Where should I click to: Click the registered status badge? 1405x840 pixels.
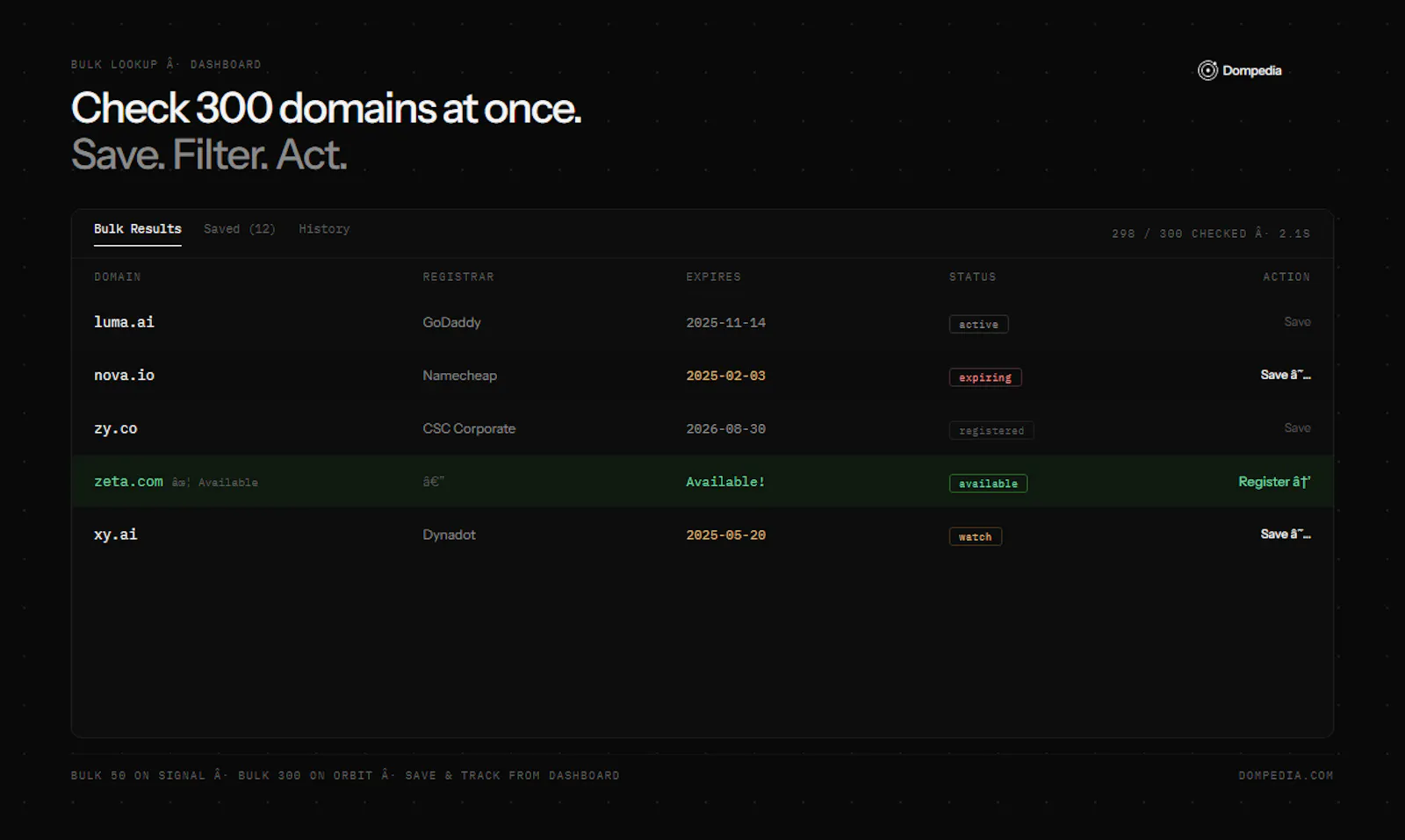coord(991,430)
